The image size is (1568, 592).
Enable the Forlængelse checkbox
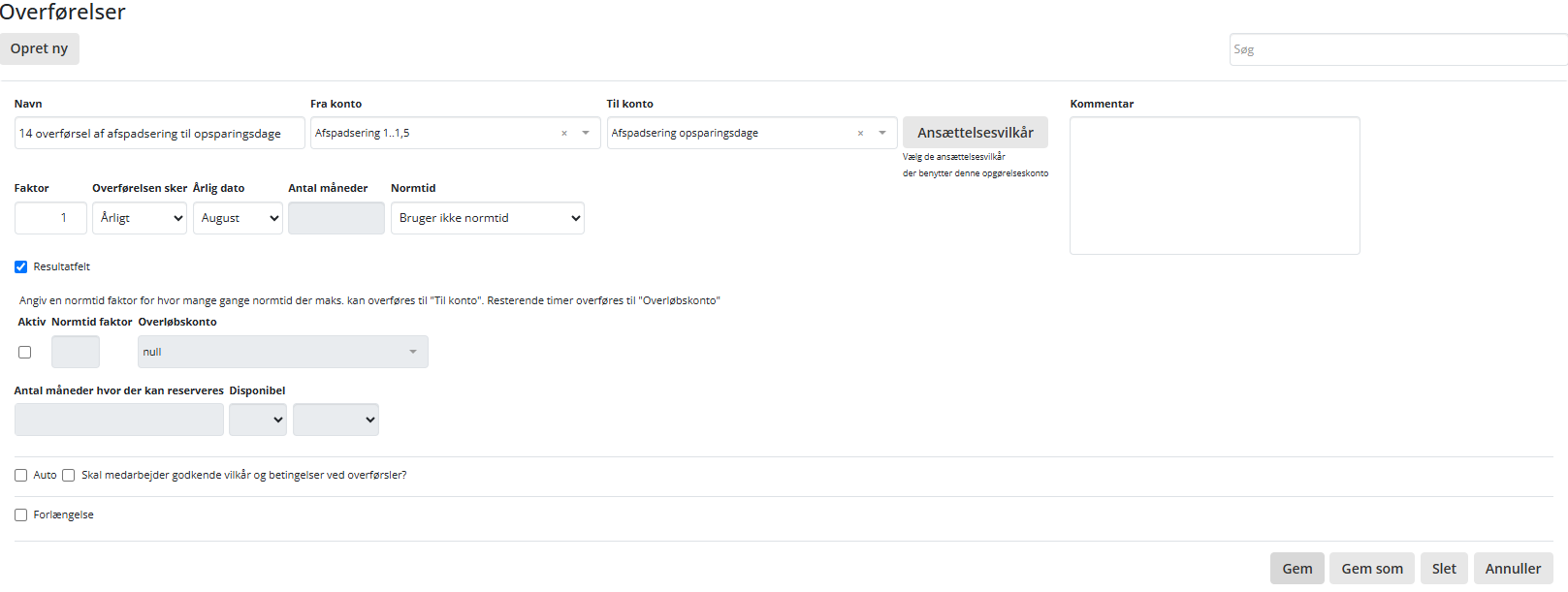coord(20,514)
